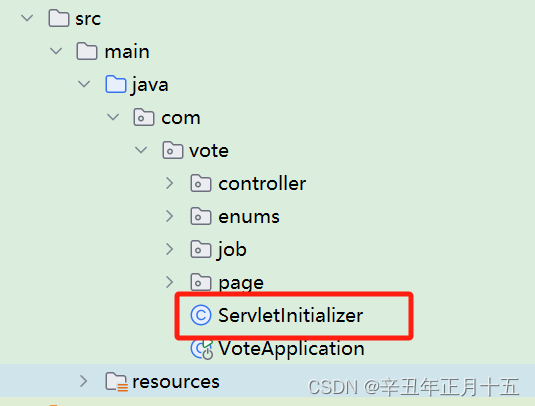
Task: Click the controller package icon
Action: [x=201, y=183]
